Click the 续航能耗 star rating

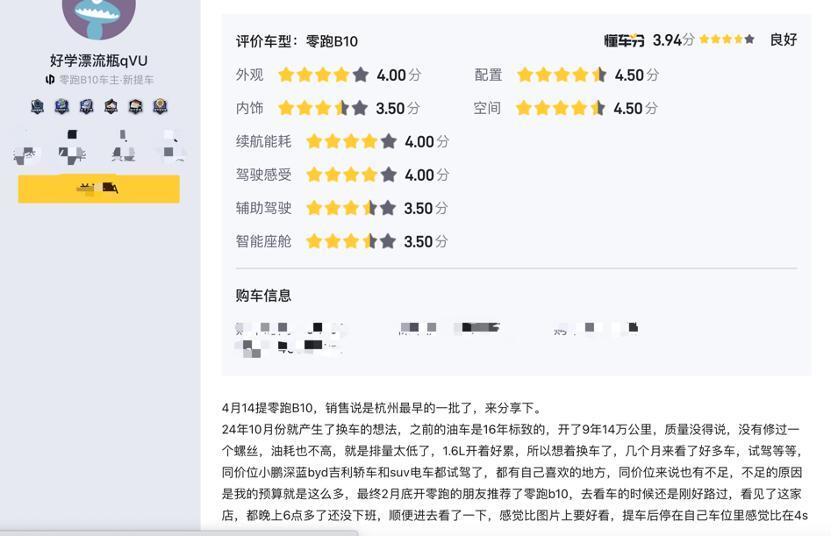coord(351,142)
